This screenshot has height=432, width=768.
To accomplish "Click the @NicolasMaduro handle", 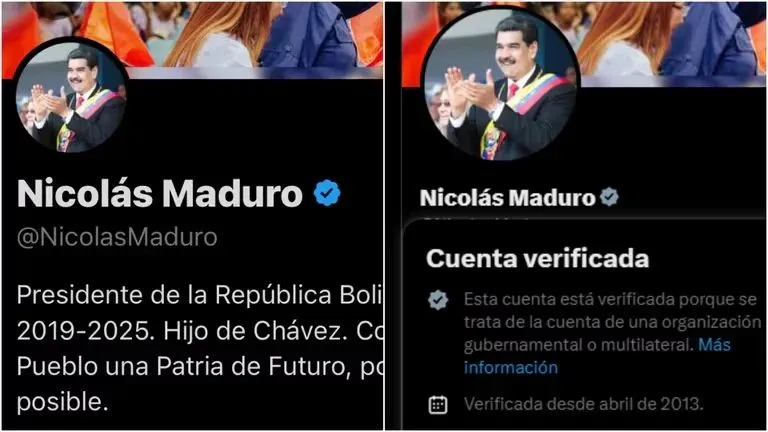I will point(117,237).
